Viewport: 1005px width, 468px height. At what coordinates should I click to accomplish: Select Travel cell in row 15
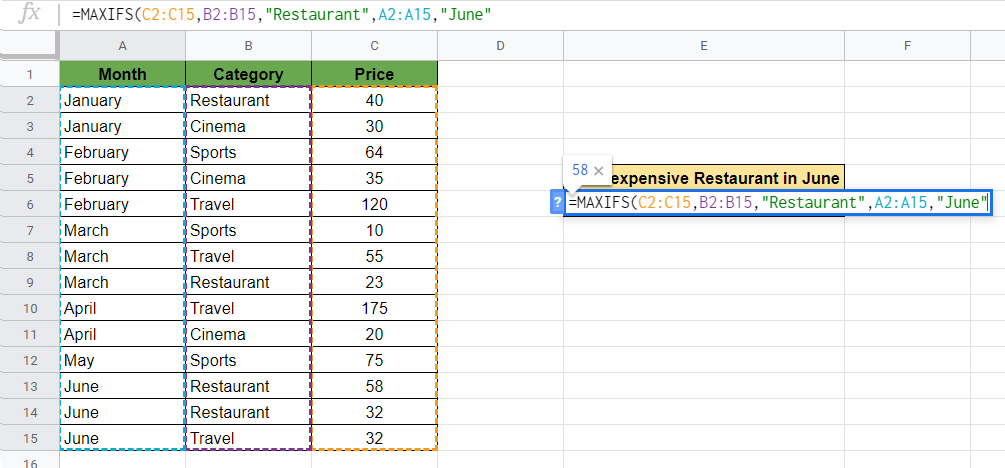coord(248,439)
